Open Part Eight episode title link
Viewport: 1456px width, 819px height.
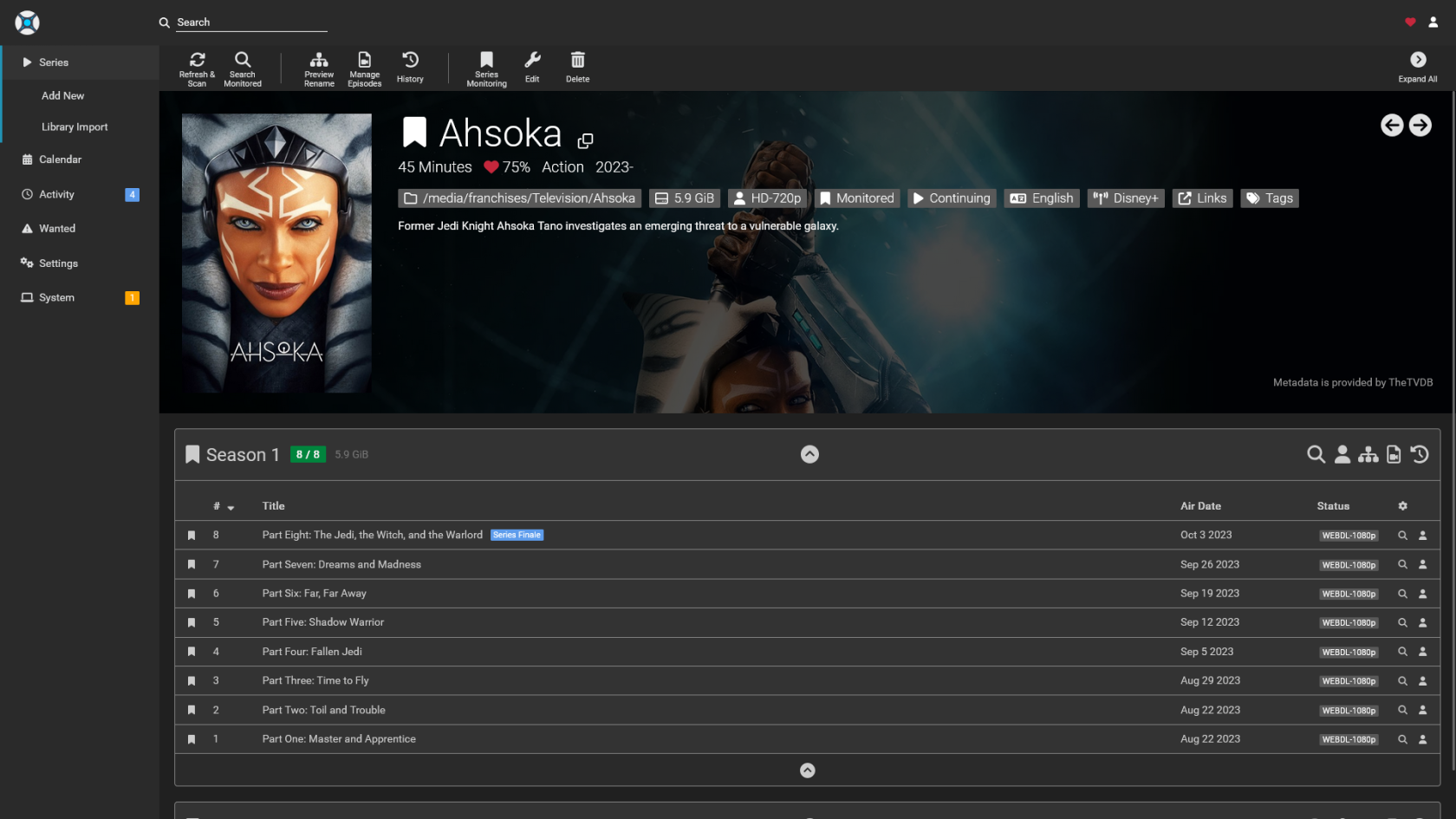click(373, 536)
